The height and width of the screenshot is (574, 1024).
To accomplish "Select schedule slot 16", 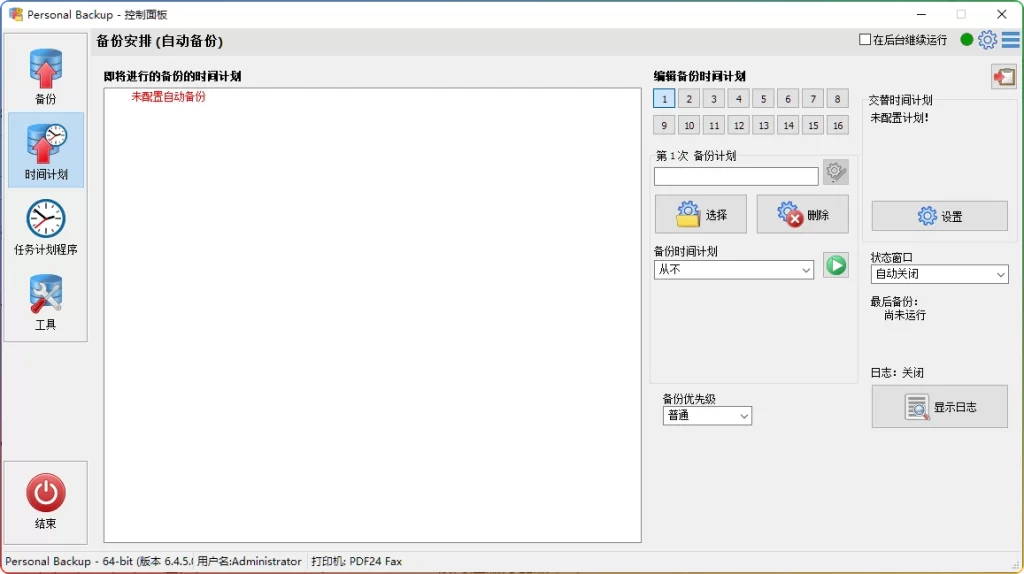I will [838, 125].
